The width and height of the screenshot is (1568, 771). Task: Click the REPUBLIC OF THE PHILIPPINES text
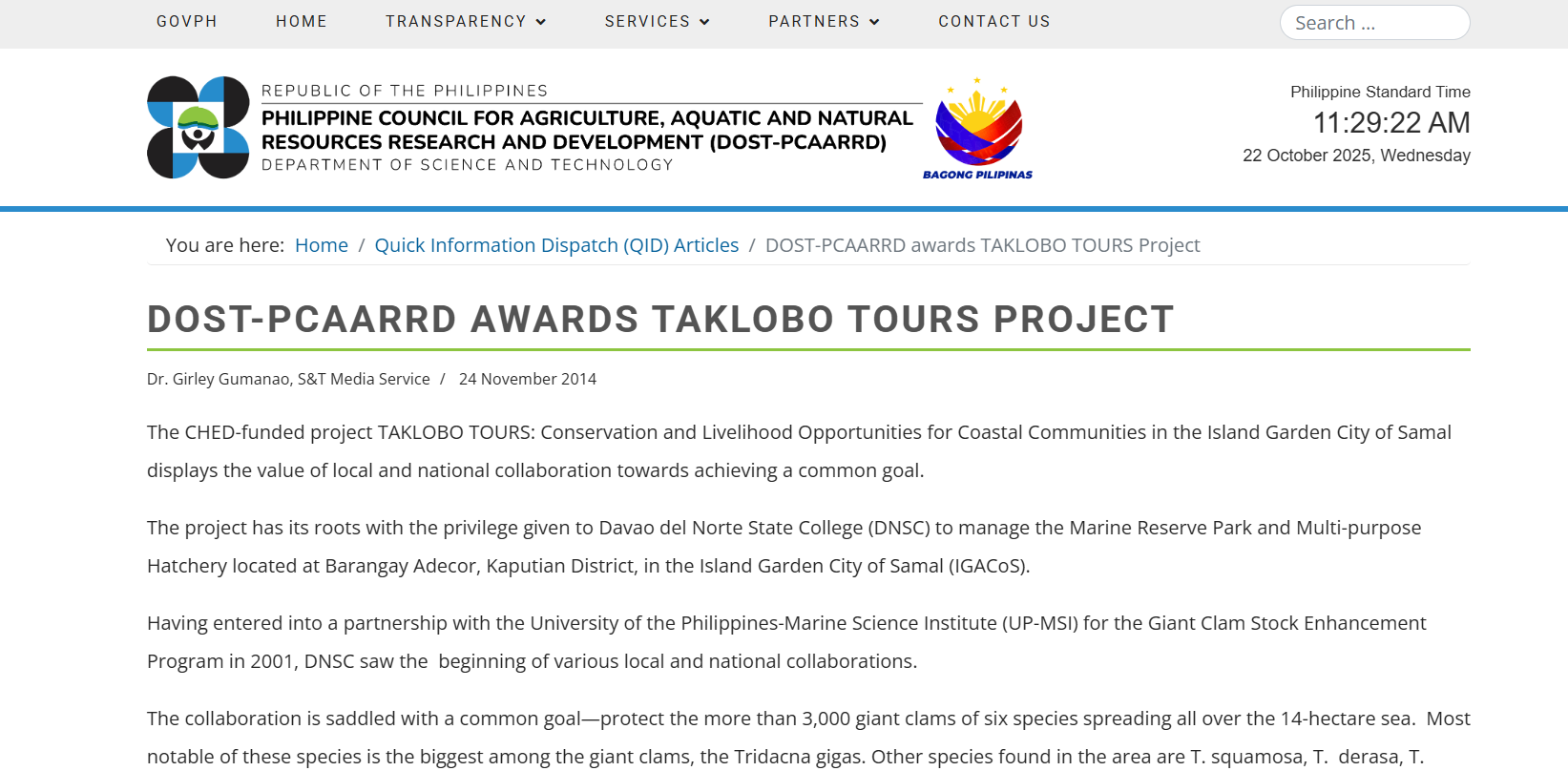405,91
